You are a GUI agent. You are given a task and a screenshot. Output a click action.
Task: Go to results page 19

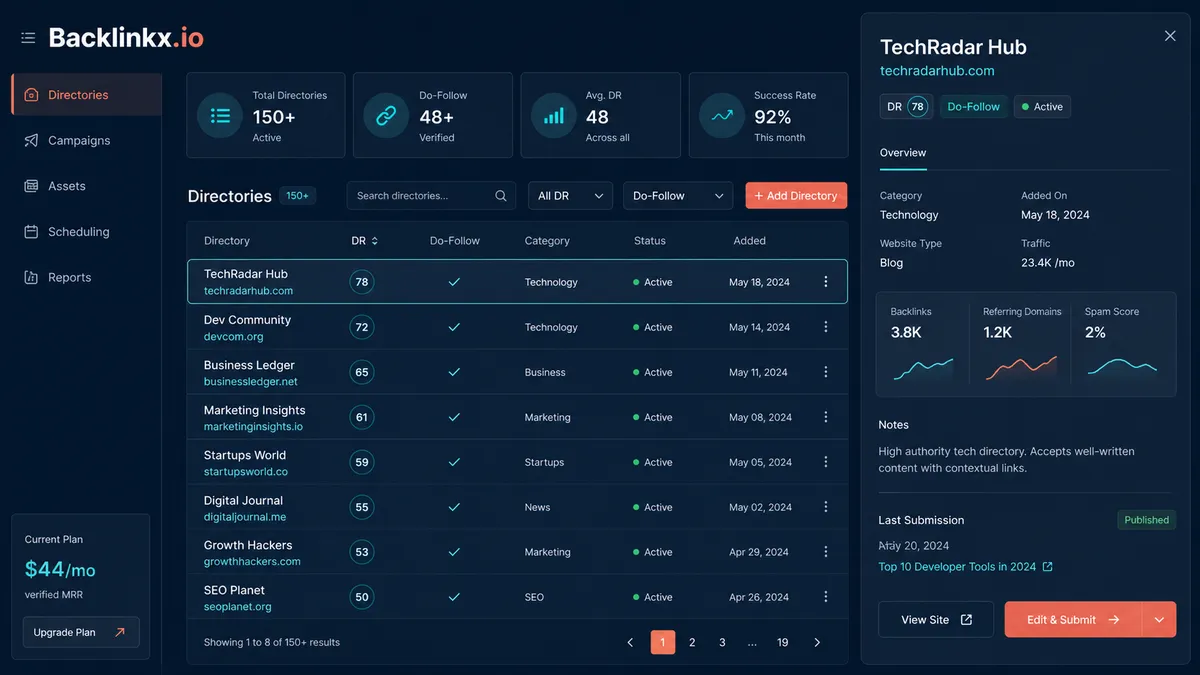coord(783,642)
